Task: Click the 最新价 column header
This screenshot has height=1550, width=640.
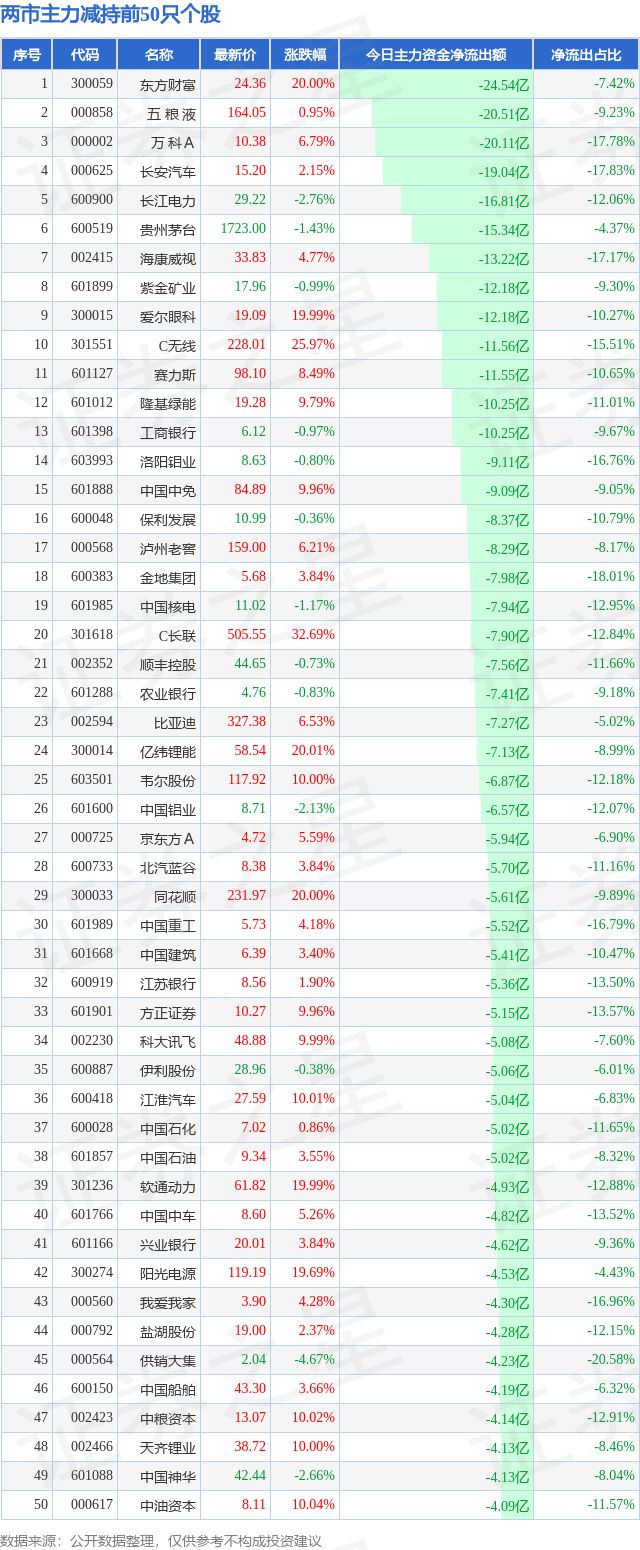Action: tap(235, 55)
